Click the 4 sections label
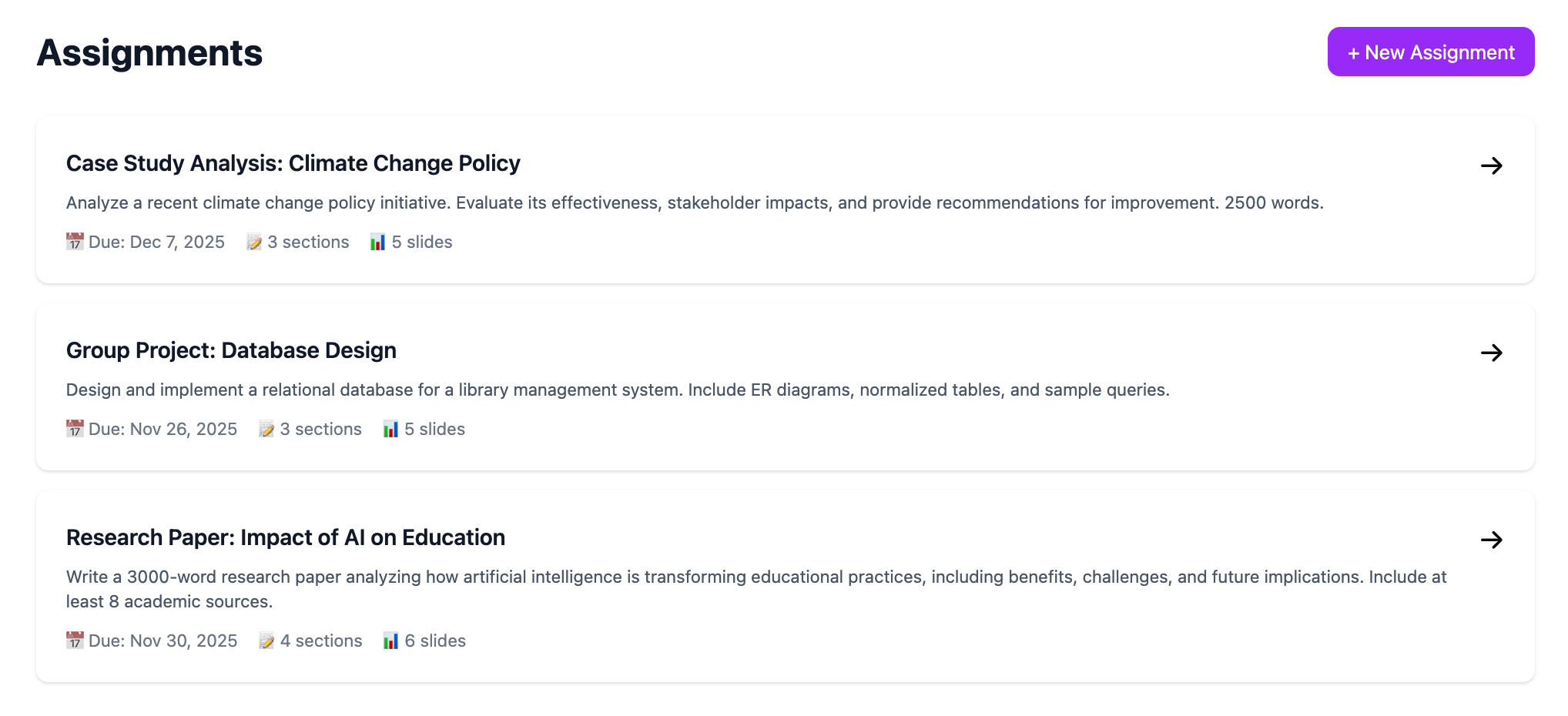The image size is (1568, 716). point(321,641)
